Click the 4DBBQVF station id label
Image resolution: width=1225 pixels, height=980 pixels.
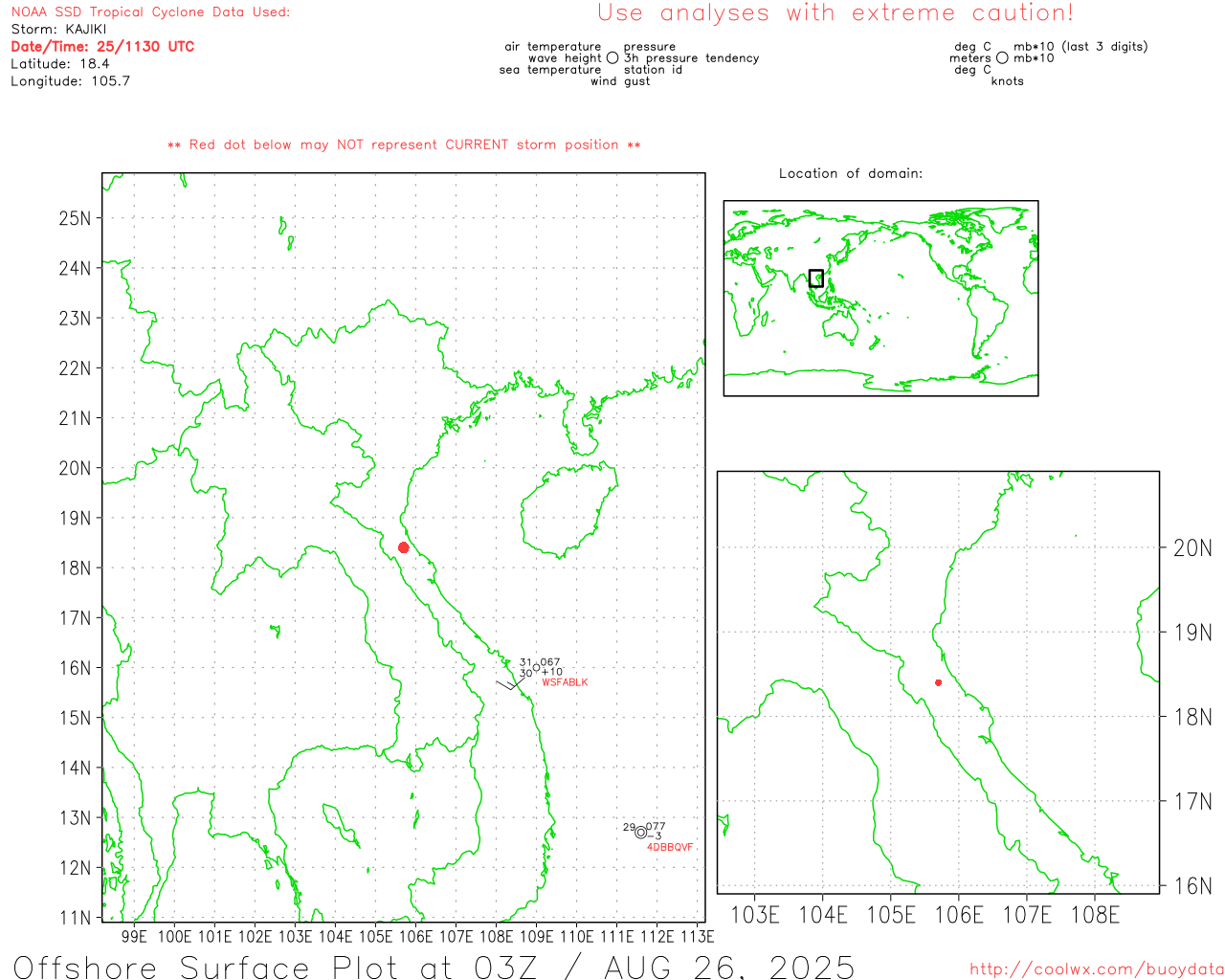(670, 847)
